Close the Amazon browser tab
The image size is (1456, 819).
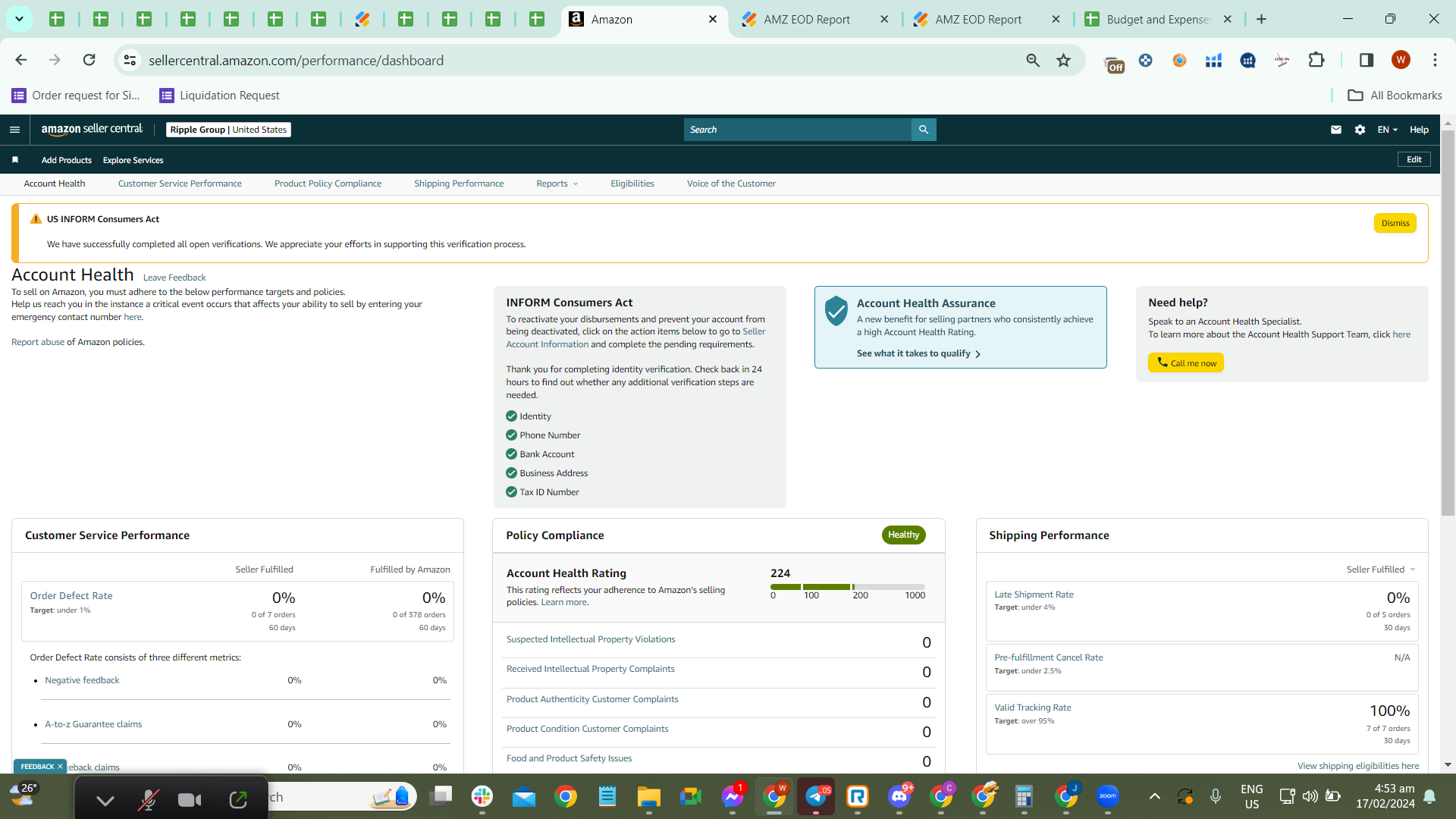713,19
